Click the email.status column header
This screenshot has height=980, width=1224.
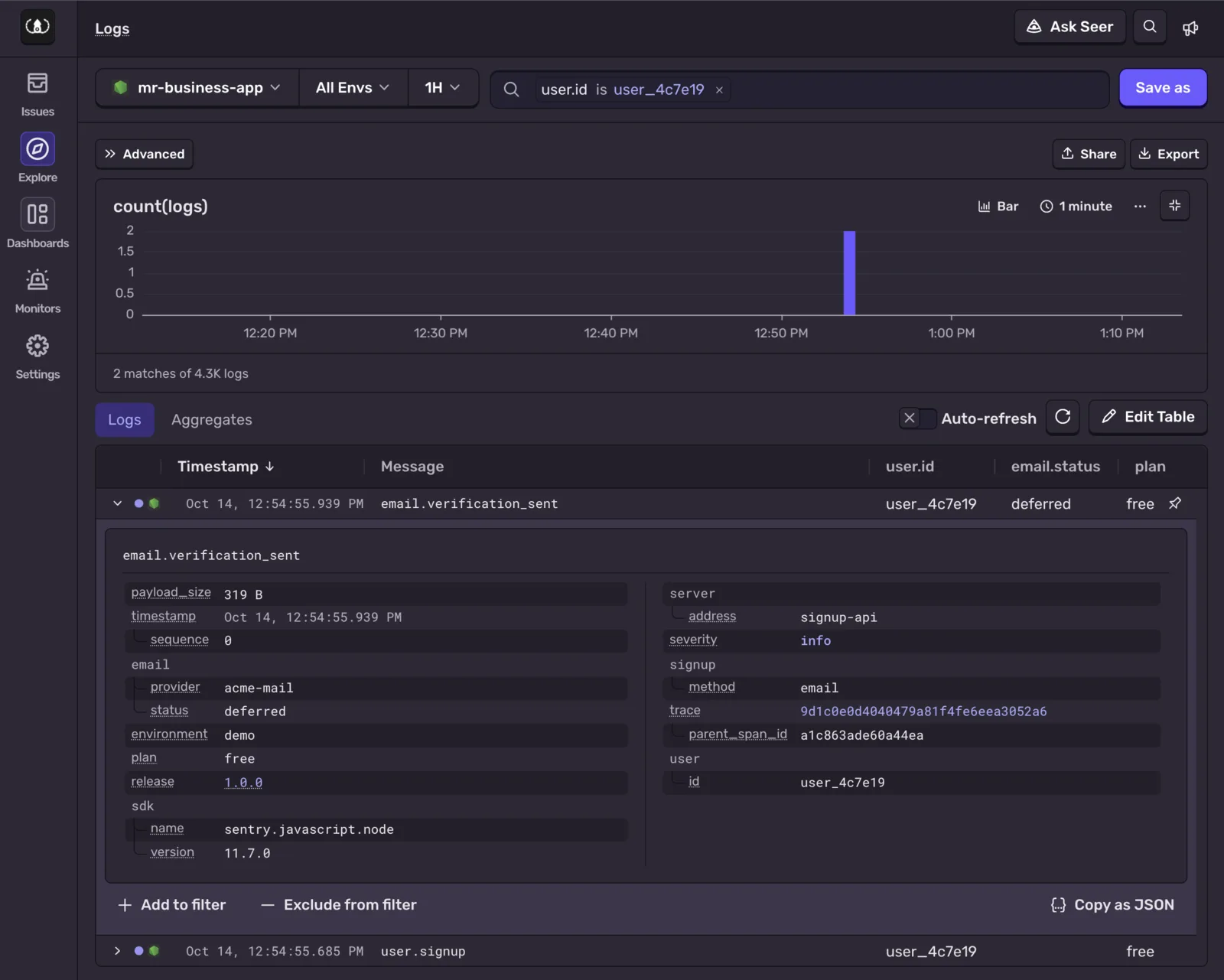(x=1056, y=467)
